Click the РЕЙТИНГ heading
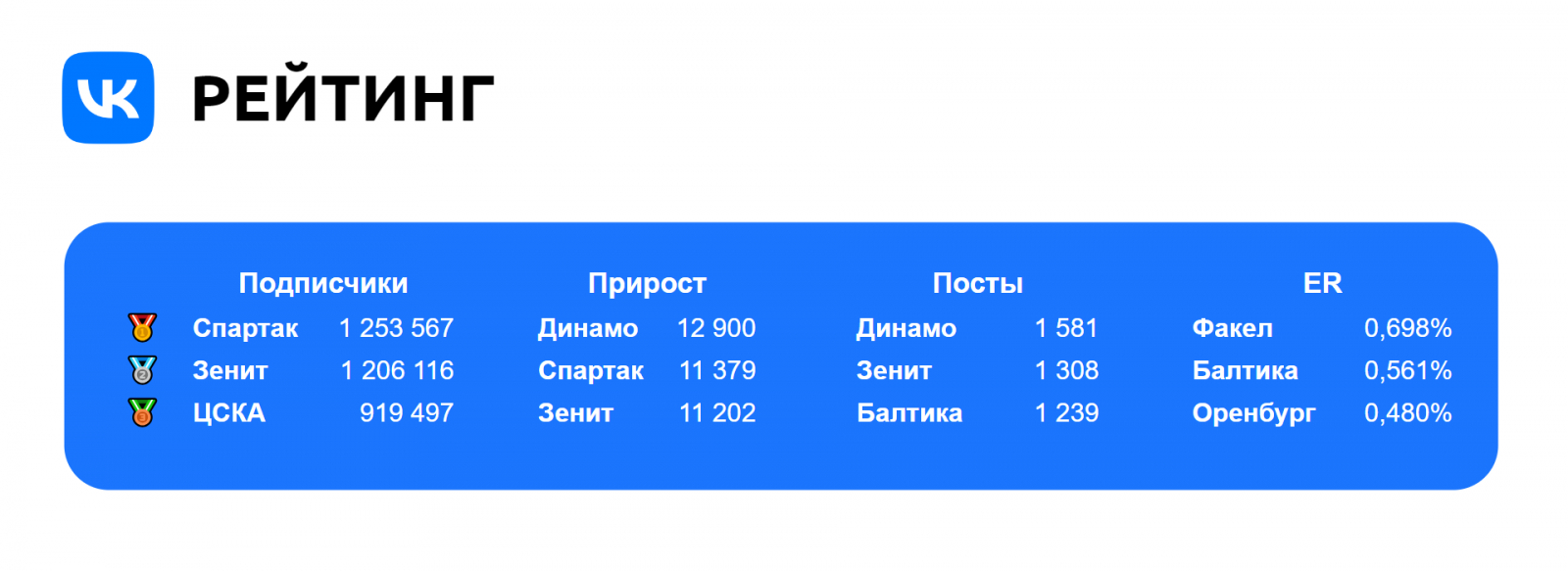This screenshot has width=1568, height=571. (x=343, y=99)
